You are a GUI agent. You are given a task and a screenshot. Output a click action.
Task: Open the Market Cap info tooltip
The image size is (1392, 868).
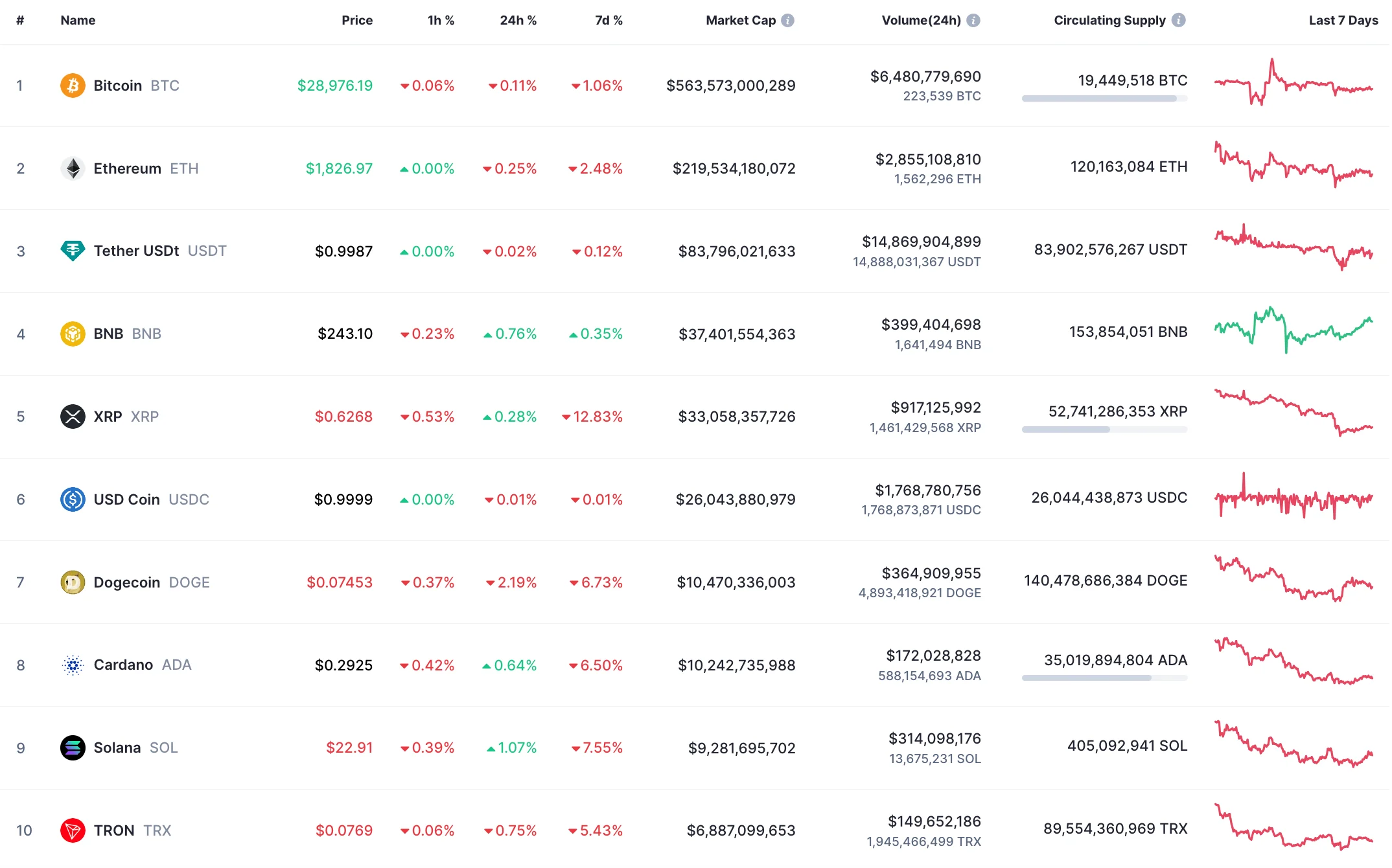(x=787, y=20)
